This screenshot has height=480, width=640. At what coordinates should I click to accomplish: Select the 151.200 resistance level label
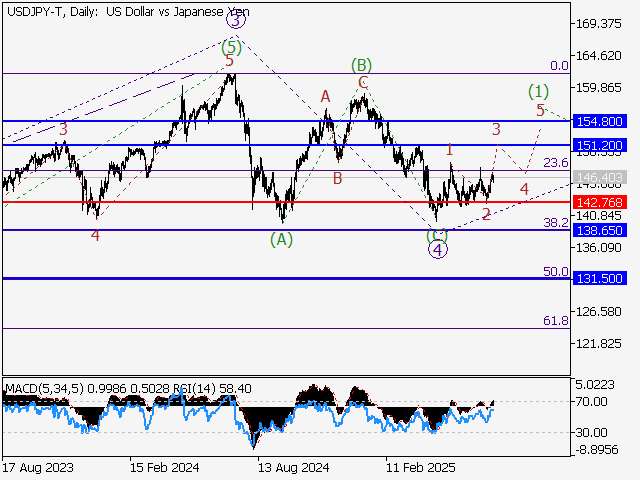click(x=600, y=145)
